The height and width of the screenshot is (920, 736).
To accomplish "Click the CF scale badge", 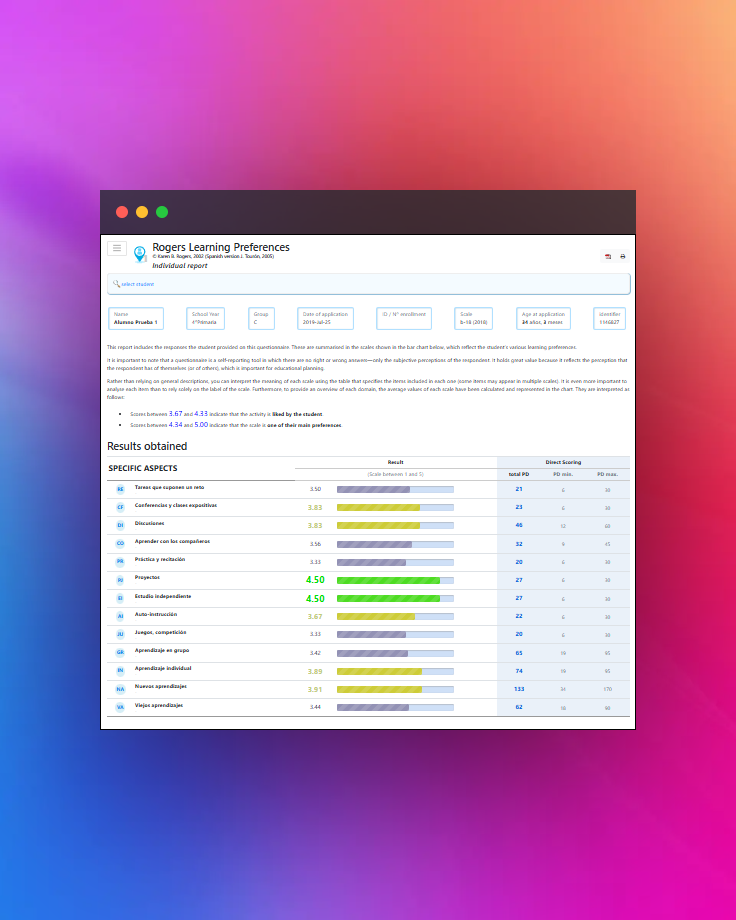I will (x=120, y=508).
